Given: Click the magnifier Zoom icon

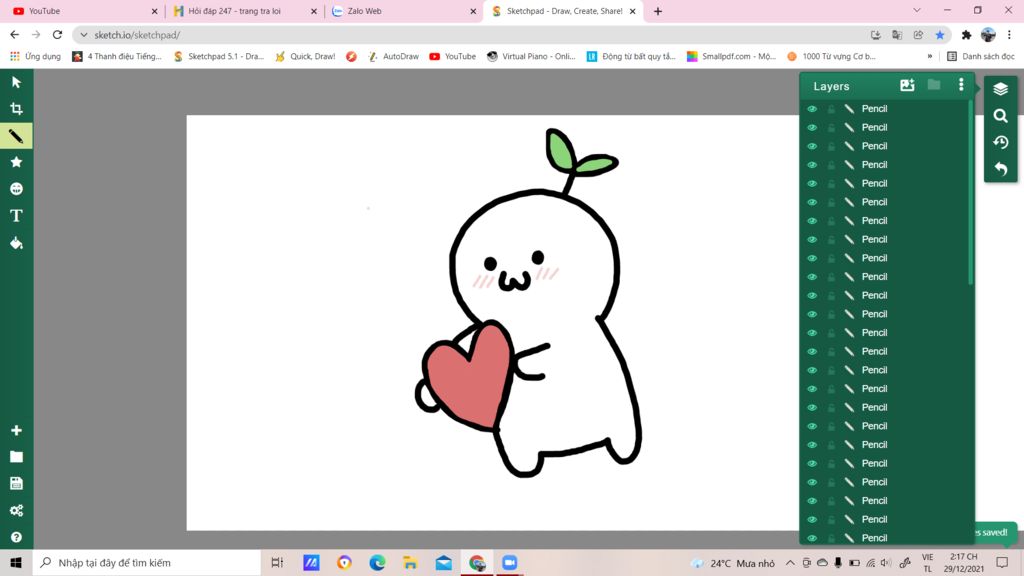Looking at the screenshot, I should 1000,116.
